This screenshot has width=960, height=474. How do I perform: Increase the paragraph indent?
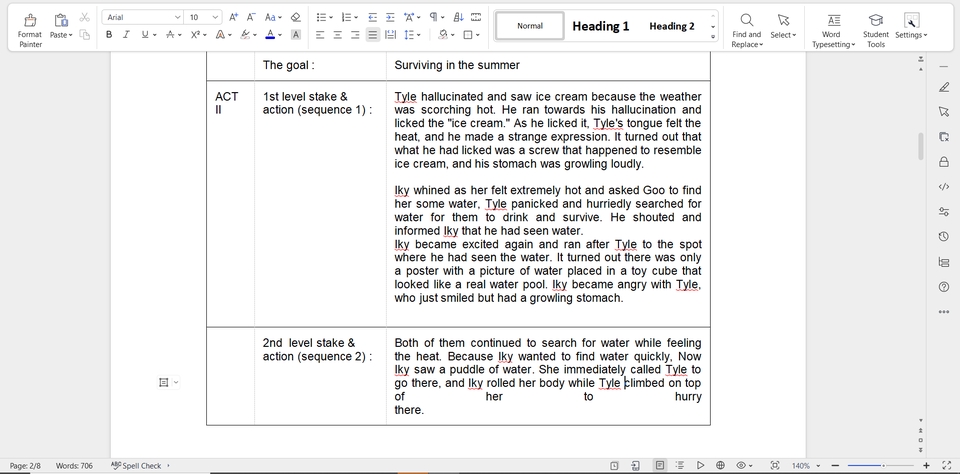click(390, 17)
